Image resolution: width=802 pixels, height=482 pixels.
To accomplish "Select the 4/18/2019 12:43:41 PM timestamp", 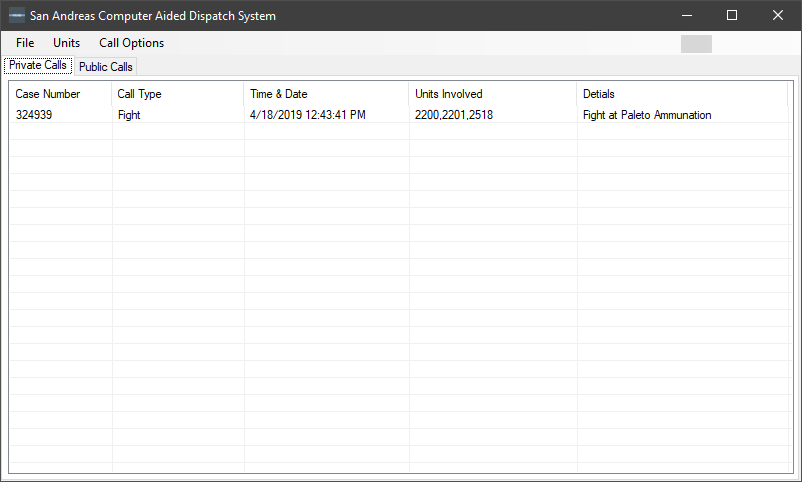I will pos(308,115).
